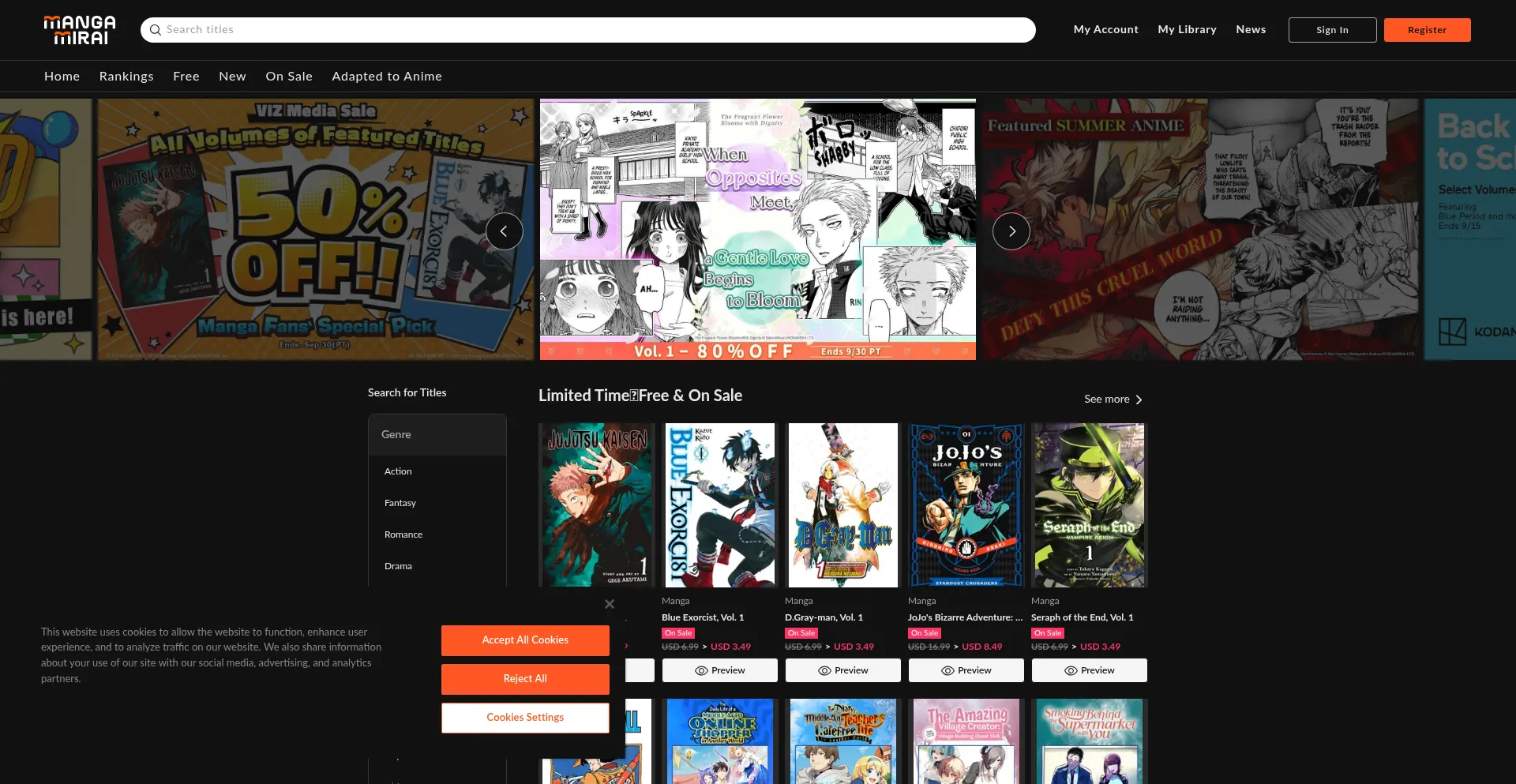The width and height of the screenshot is (1516, 784).
Task: Open the On Sale tab
Action: 289,77
